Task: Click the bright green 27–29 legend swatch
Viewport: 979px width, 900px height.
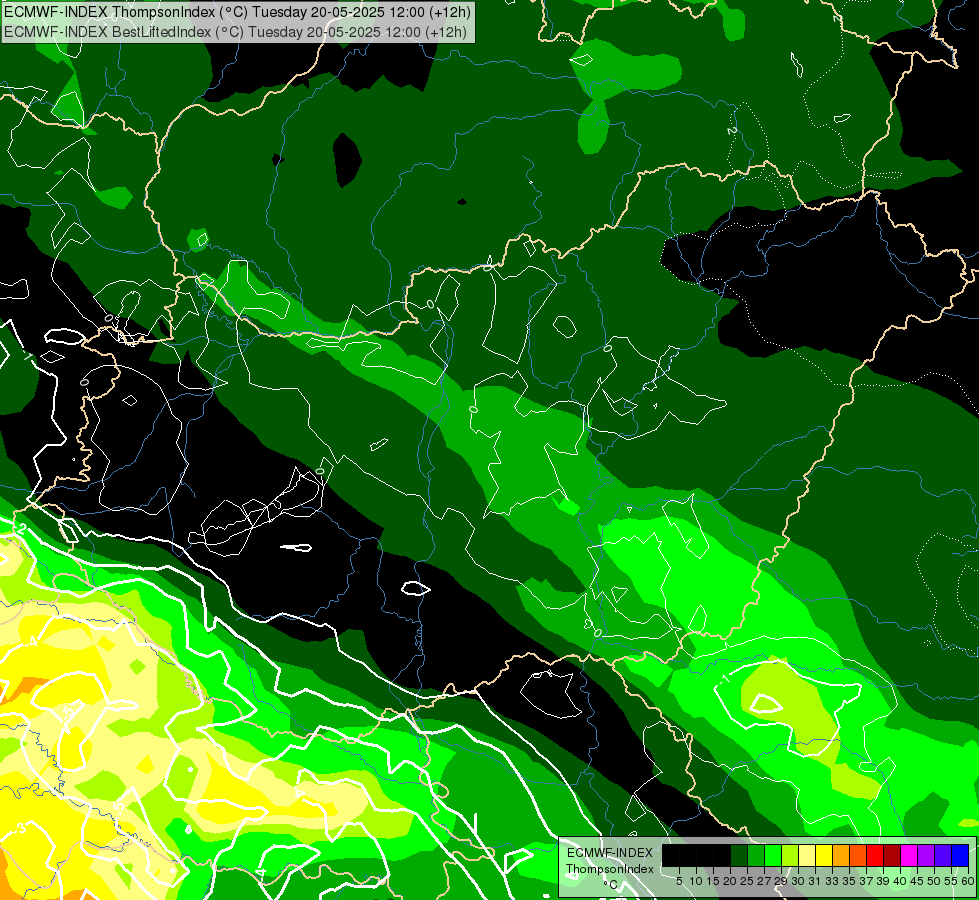Action: click(773, 855)
